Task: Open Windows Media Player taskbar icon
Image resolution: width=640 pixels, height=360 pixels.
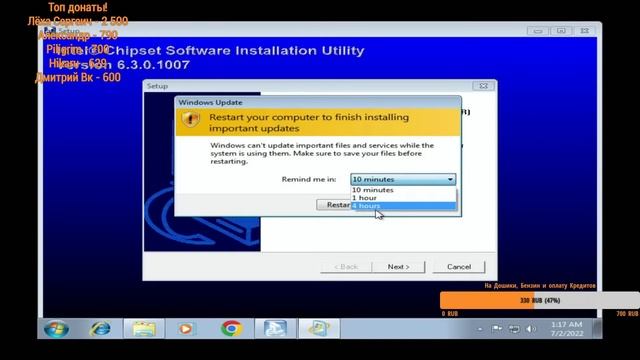Action: (186, 329)
